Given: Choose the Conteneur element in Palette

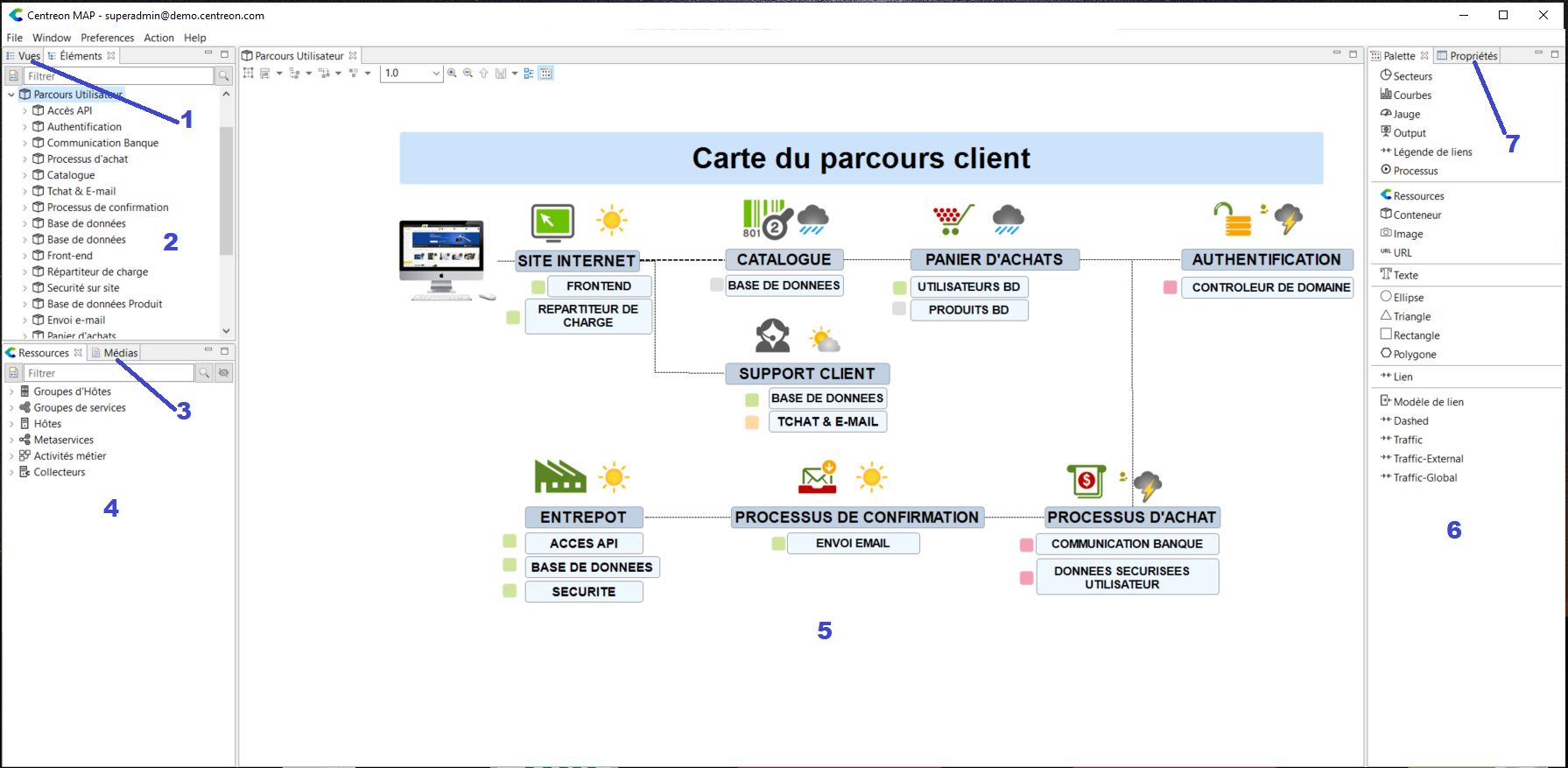Looking at the screenshot, I should tap(1417, 215).
